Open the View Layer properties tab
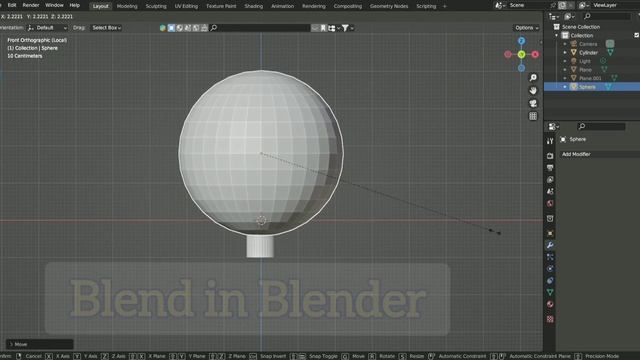The width and height of the screenshot is (640, 360). pyautogui.click(x=550, y=180)
